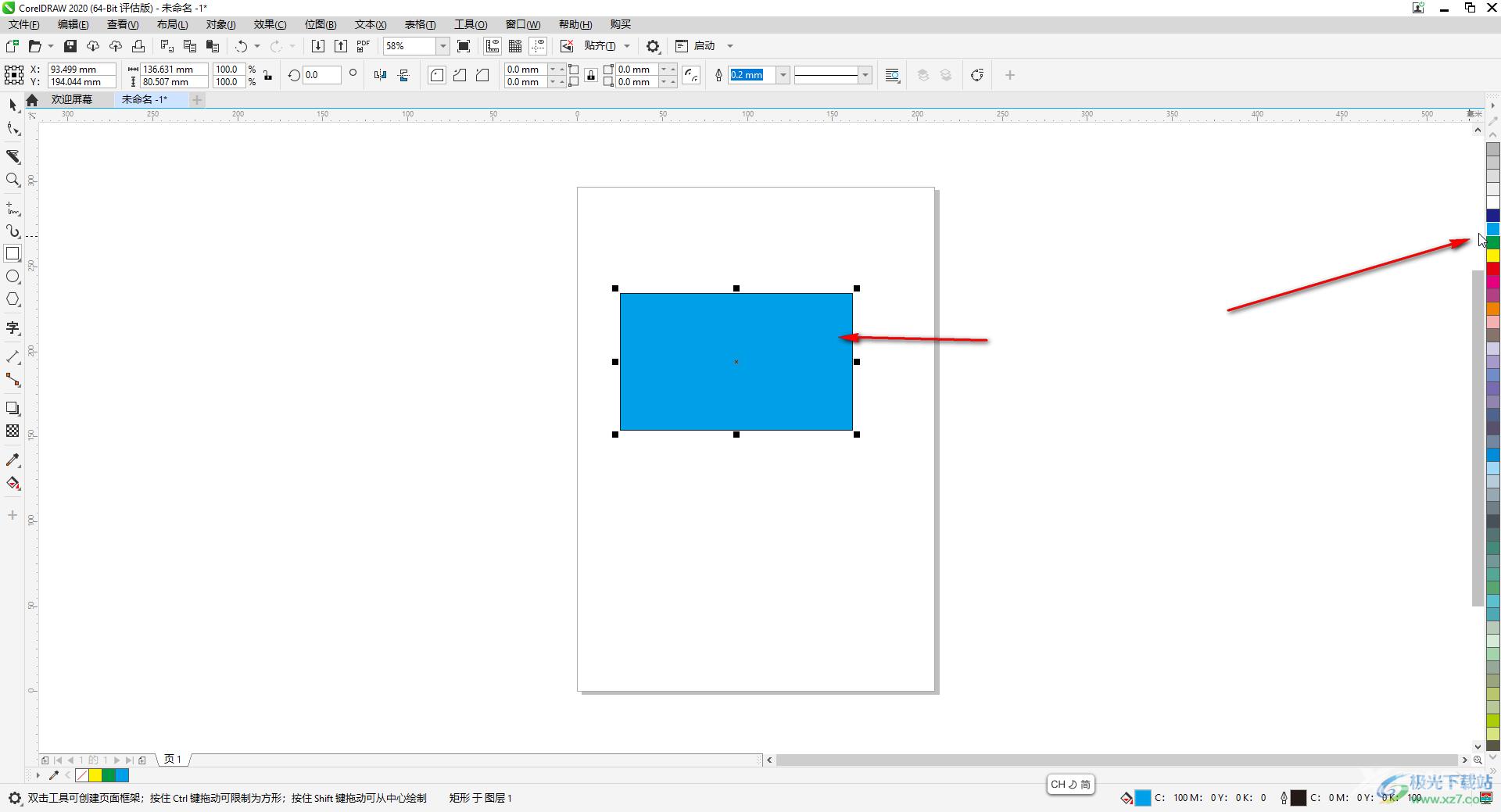This screenshot has width=1501, height=812.
Task: Select the Parallel dimension tool
Action: click(13, 356)
